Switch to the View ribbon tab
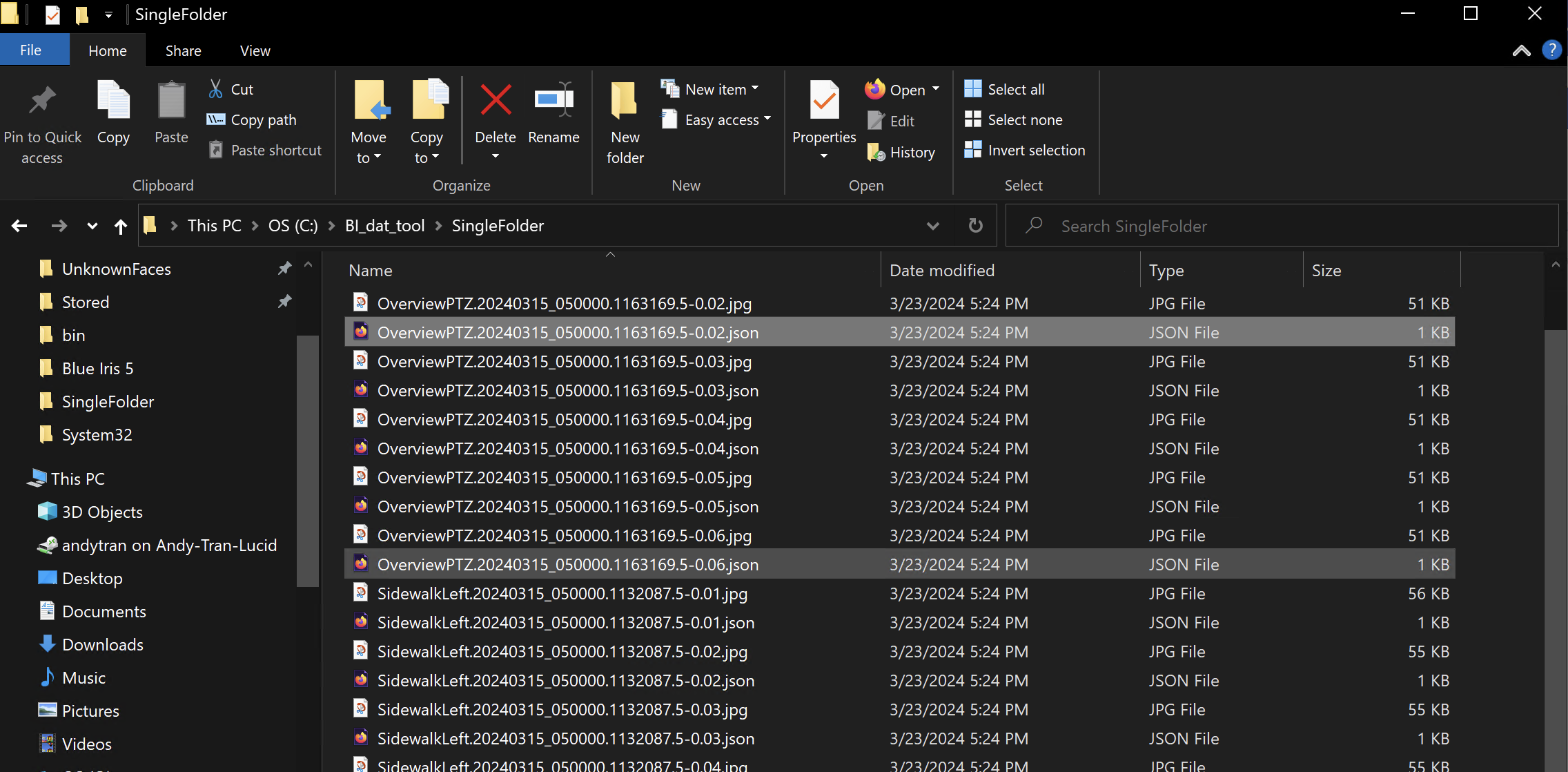Viewport: 1568px width, 772px height. pyautogui.click(x=255, y=50)
